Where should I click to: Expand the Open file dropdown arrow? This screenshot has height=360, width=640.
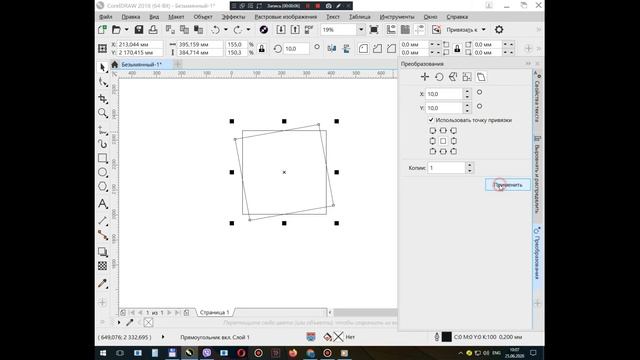127,29
